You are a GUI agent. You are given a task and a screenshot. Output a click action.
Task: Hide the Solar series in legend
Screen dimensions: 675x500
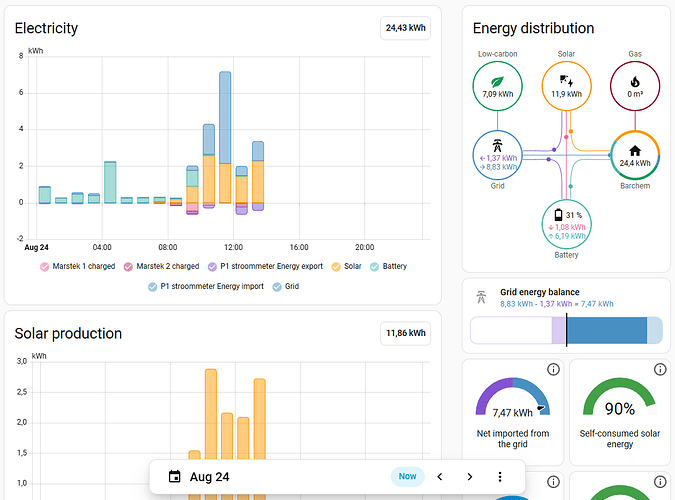pyautogui.click(x=346, y=267)
